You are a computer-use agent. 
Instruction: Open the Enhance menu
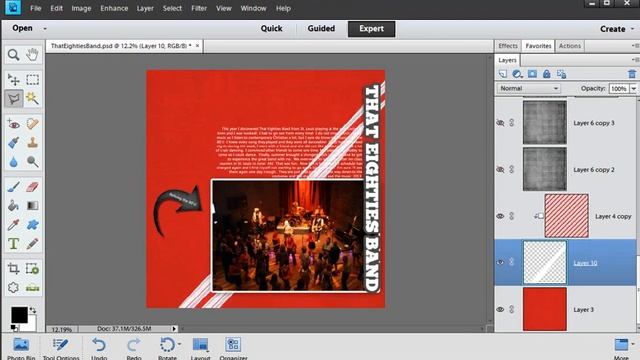114,8
